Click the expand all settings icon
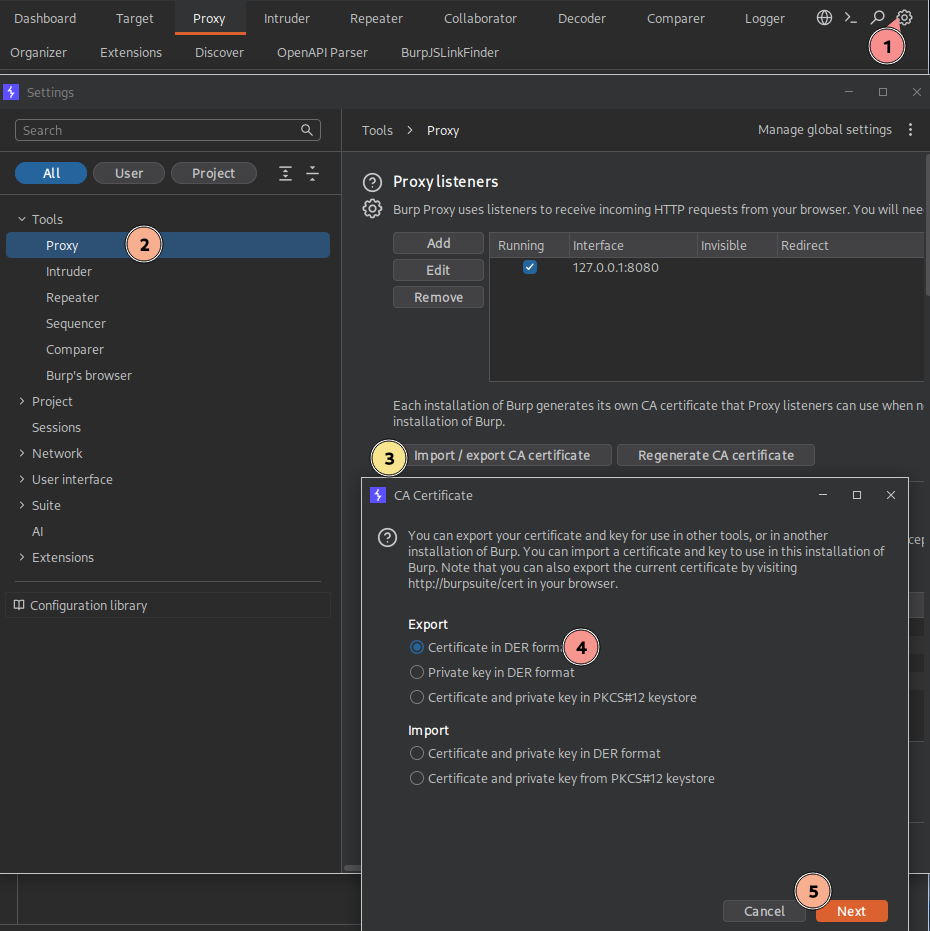Image resolution: width=930 pixels, height=931 pixels. pos(285,173)
